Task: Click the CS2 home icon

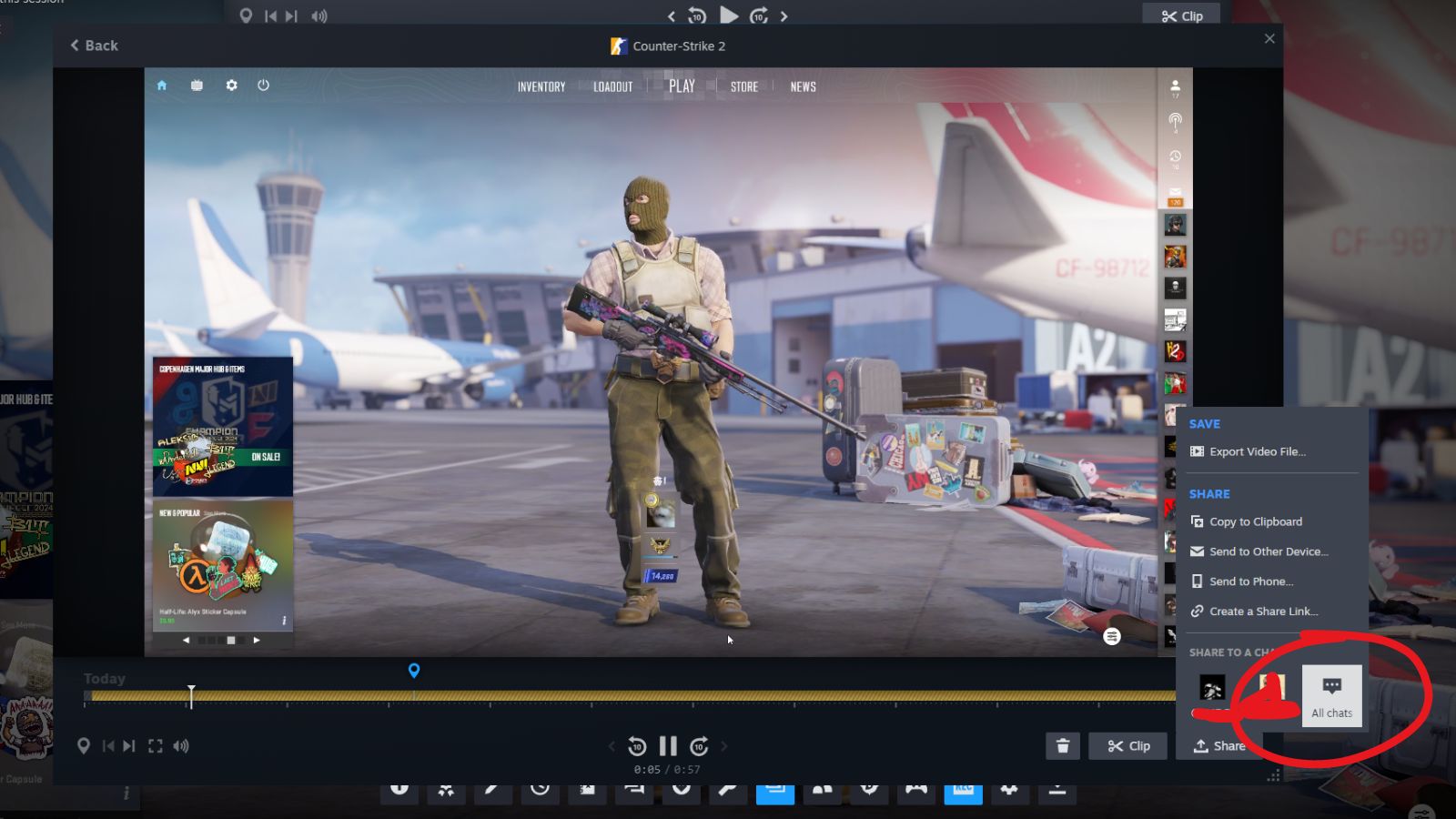Action: 162,85
